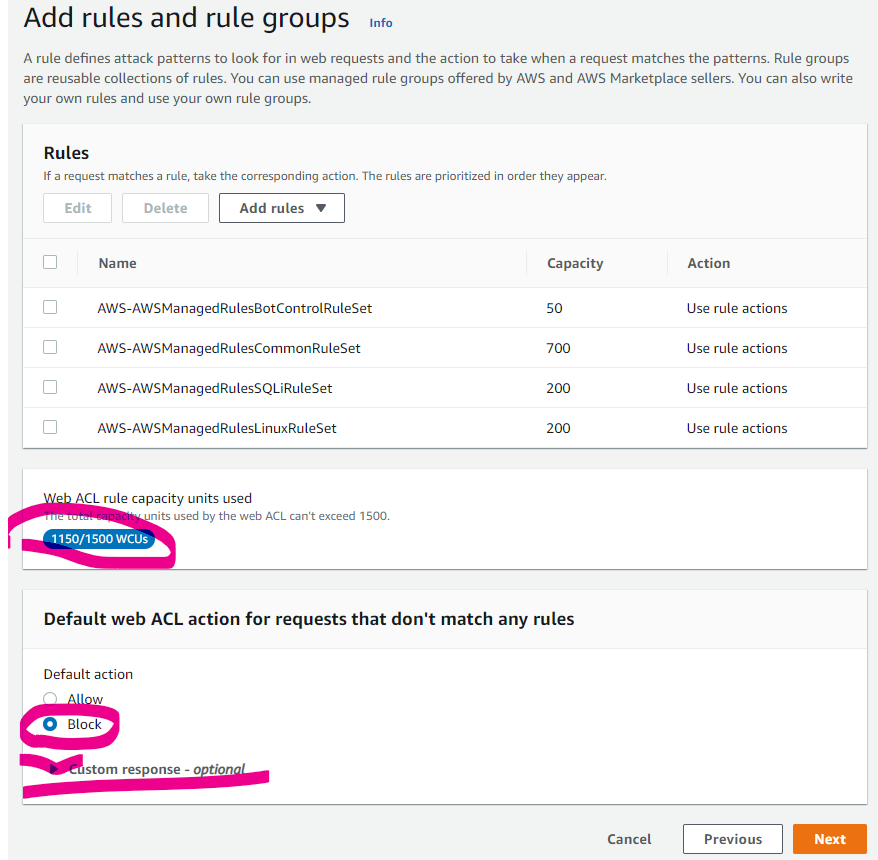
Task: Click the capacity value 50
Action: coord(554,309)
